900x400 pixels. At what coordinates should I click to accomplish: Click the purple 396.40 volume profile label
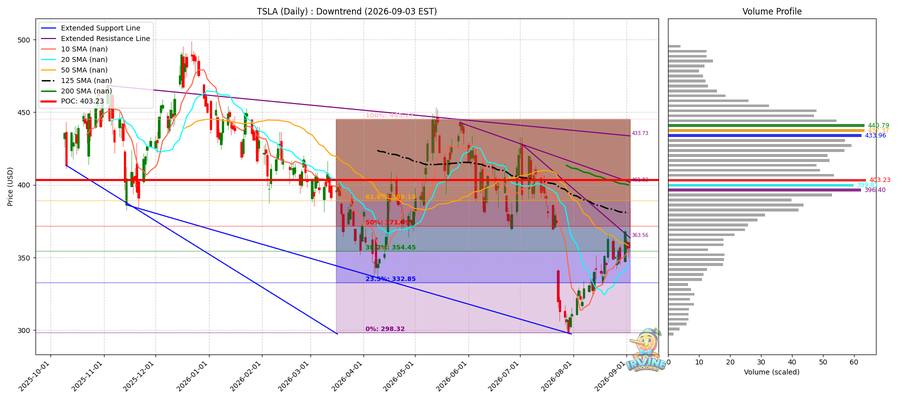coord(874,190)
